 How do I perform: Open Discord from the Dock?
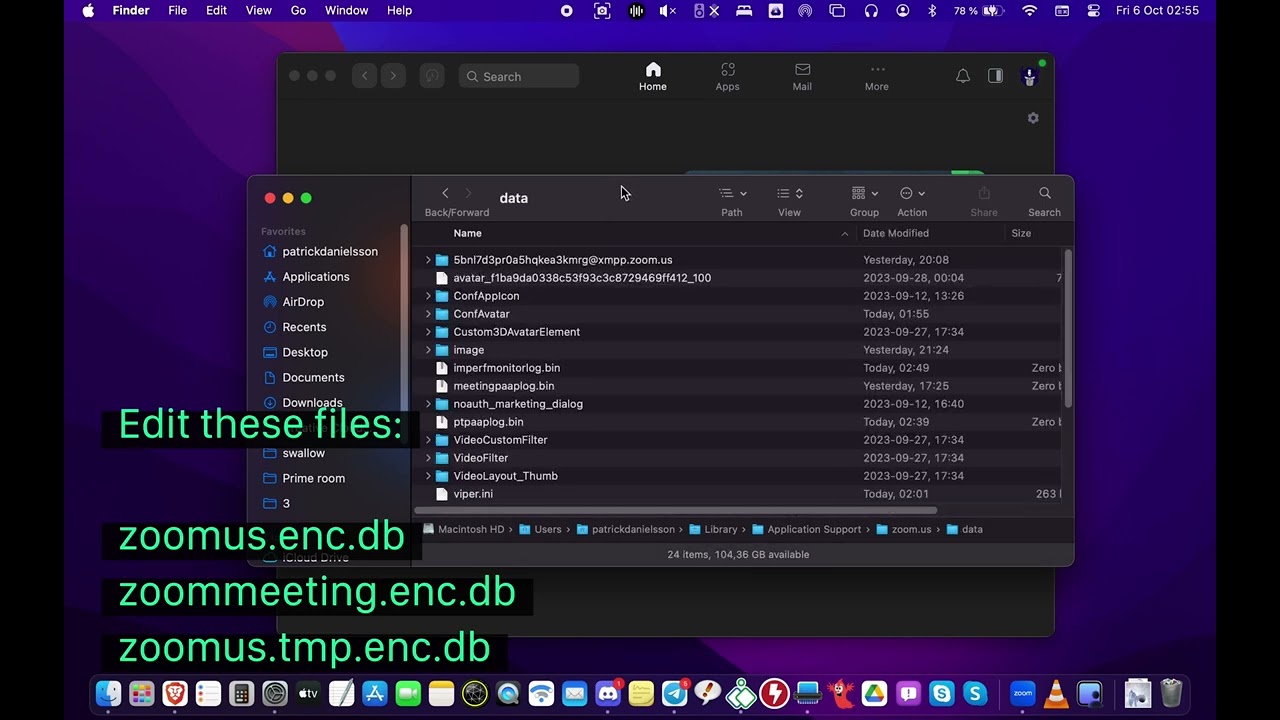point(608,693)
